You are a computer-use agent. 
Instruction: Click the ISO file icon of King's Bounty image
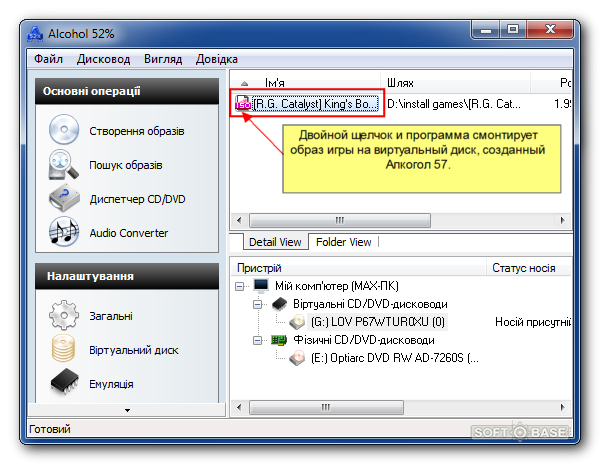pos(243,103)
